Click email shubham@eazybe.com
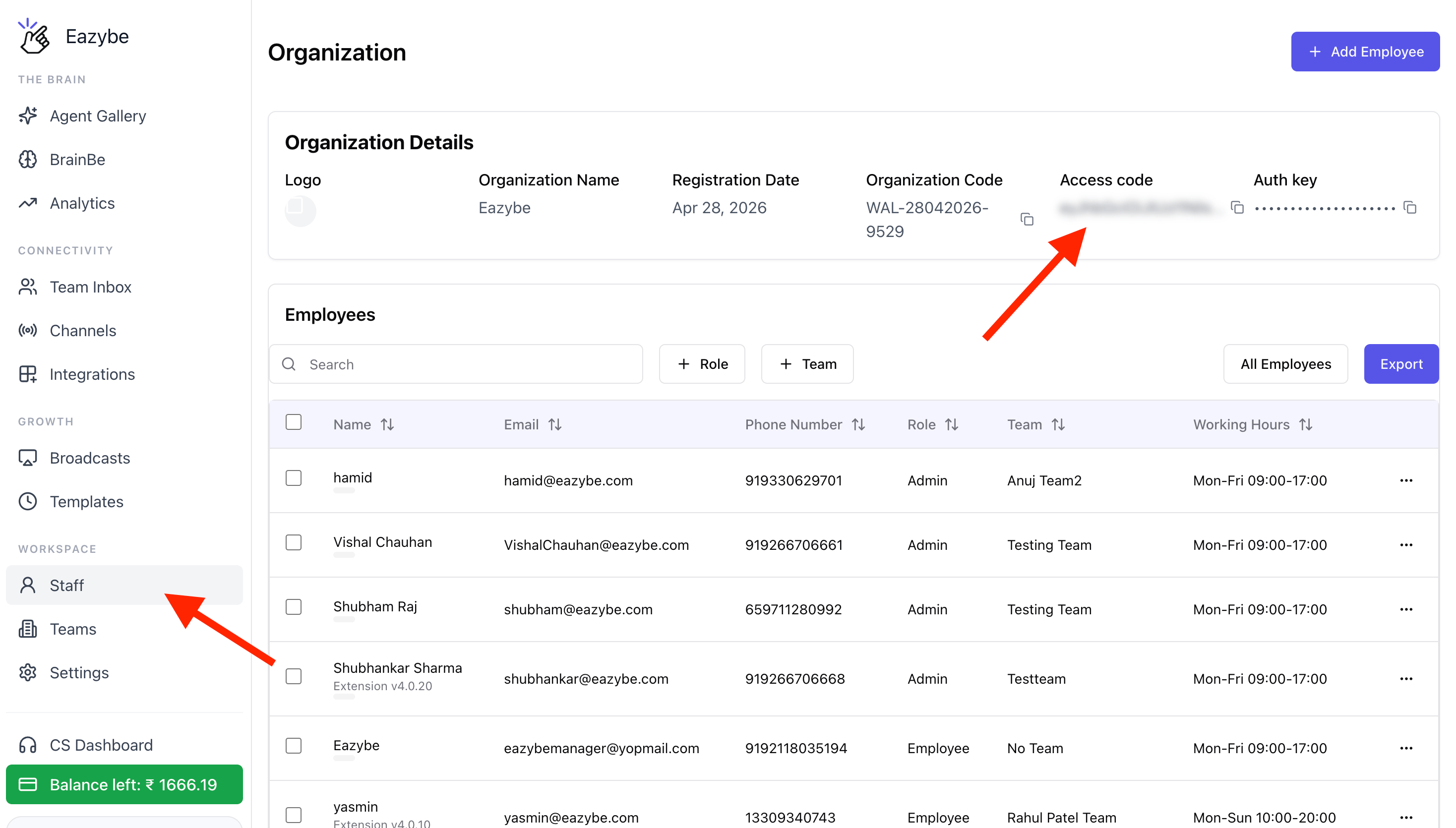 pos(578,610)
